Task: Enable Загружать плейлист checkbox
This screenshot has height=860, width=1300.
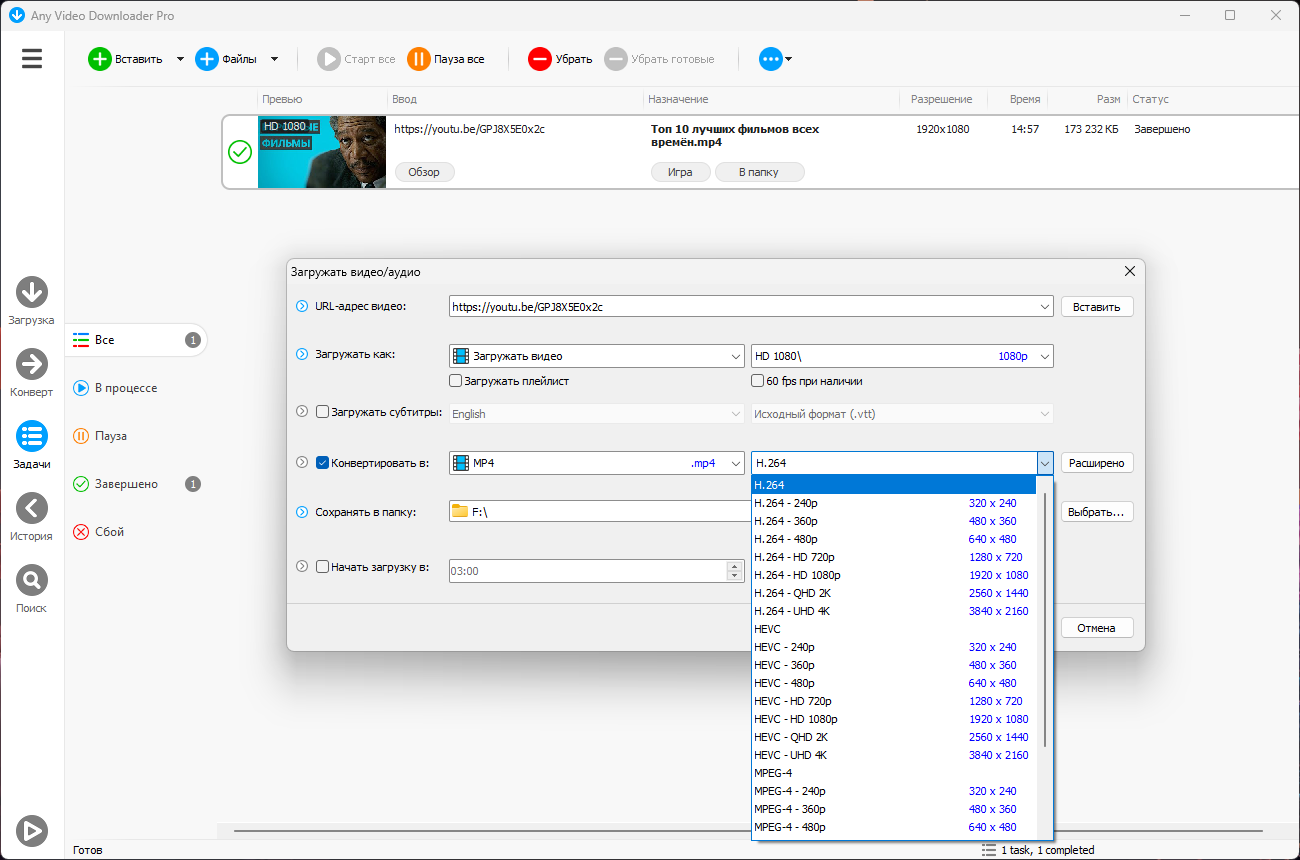Action: coord(456,381)
